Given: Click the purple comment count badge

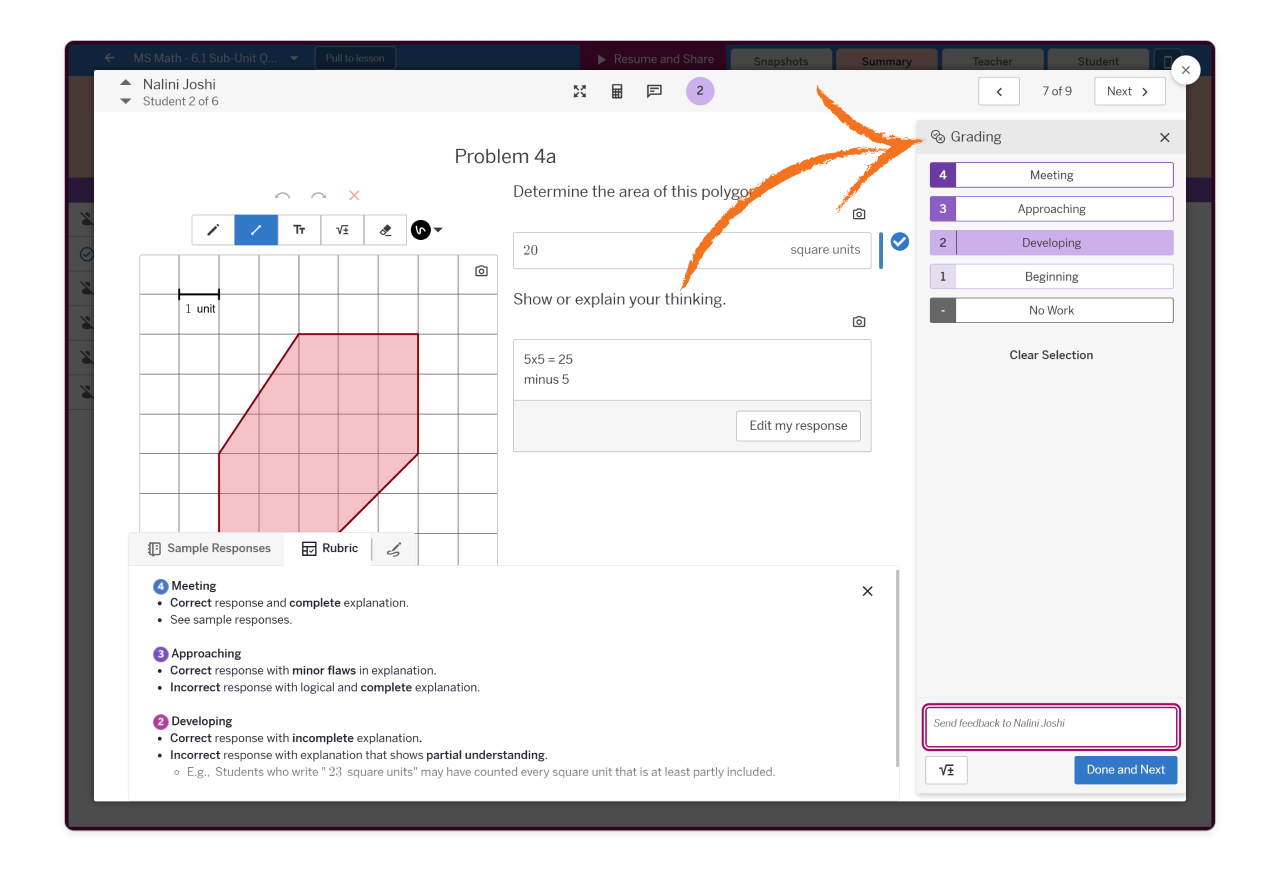Looking at the screenshot, I should 700,91.
